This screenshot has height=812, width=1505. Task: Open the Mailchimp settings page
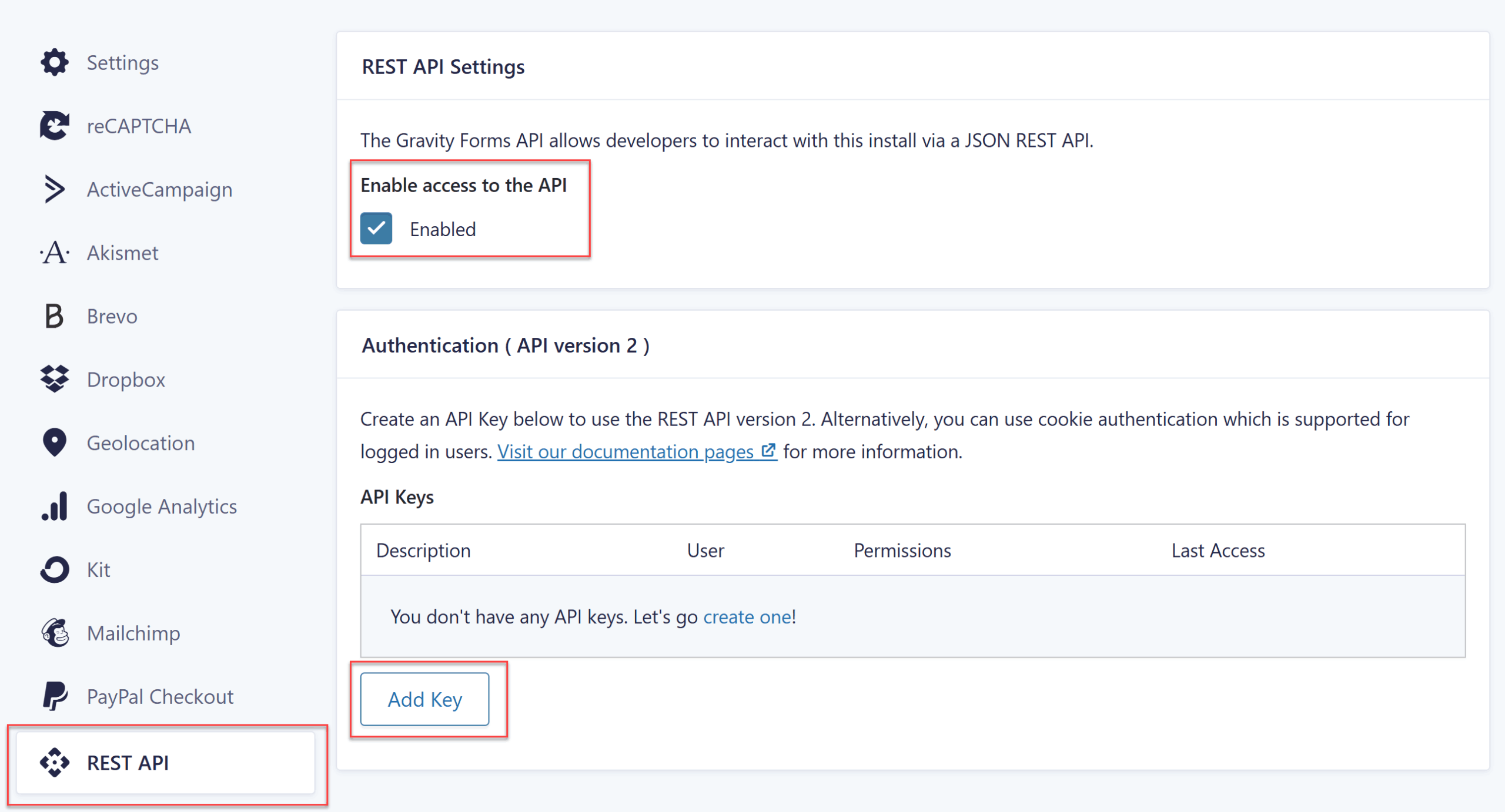[x=133, y=633]
